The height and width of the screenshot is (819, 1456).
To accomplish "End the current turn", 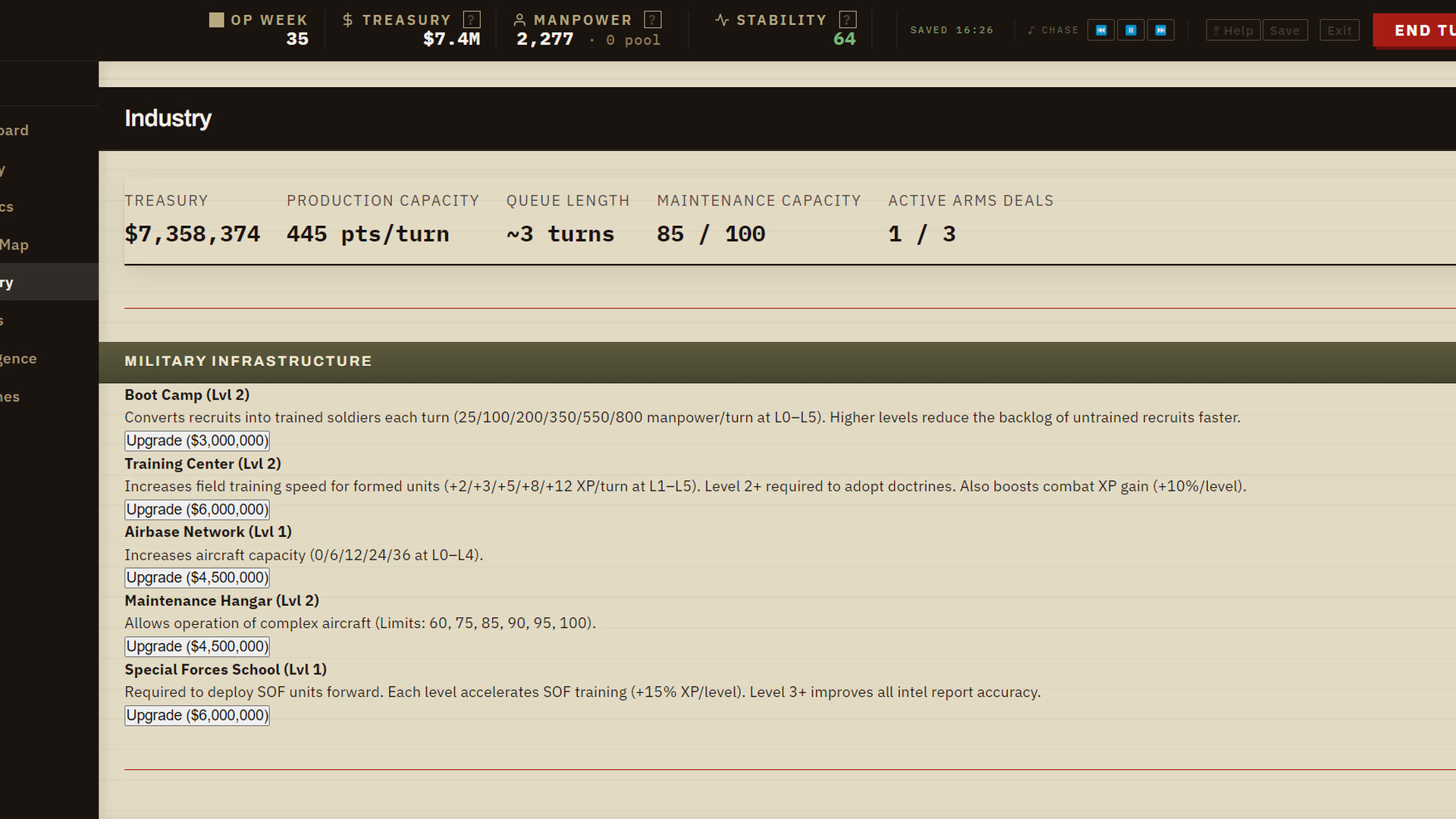I will pyautogui.click(x=1415, y=30).
